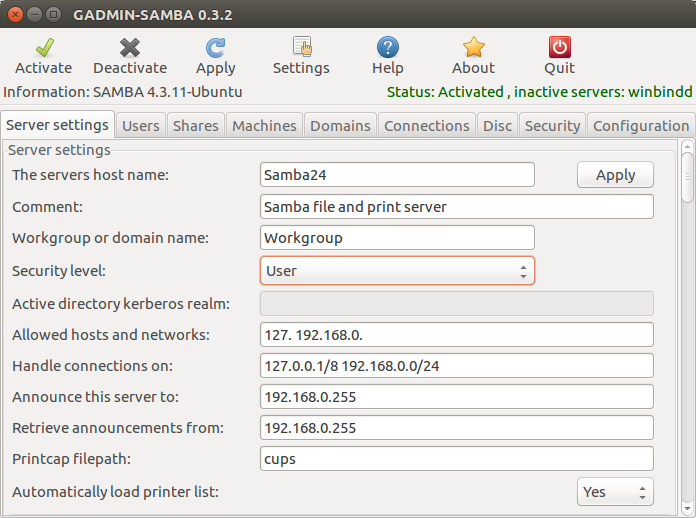Click the Active directory kerberos realm field

tap(457, 304)
